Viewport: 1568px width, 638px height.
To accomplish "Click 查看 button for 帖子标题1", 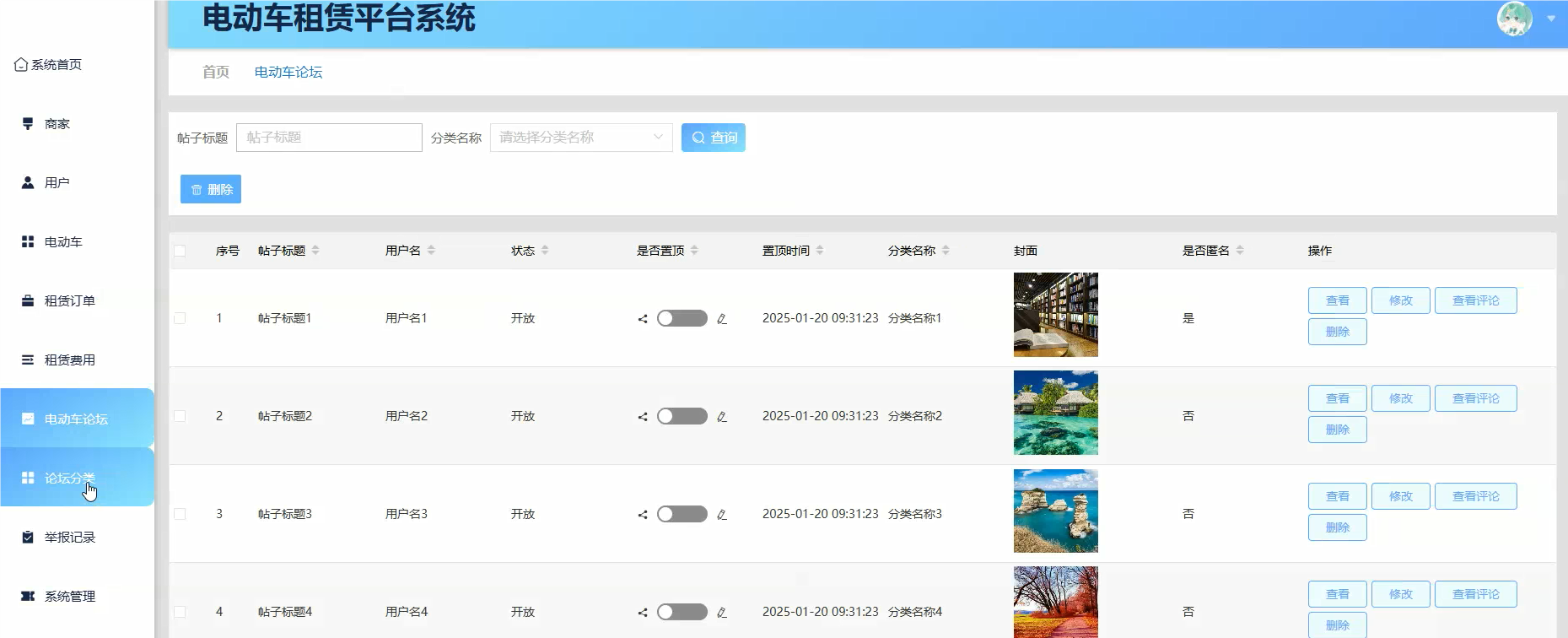I will (1338, 300).
